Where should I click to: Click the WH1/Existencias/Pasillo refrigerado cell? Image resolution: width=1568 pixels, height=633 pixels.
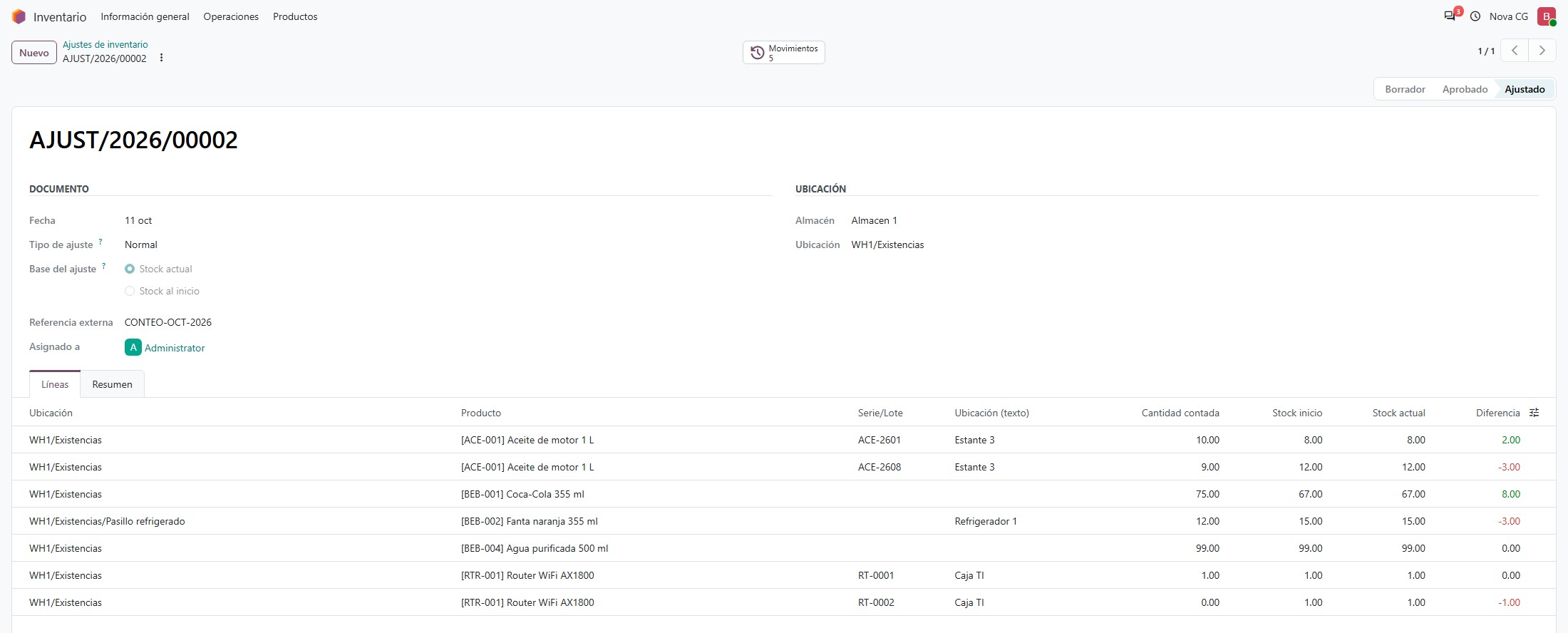(107, 521)
